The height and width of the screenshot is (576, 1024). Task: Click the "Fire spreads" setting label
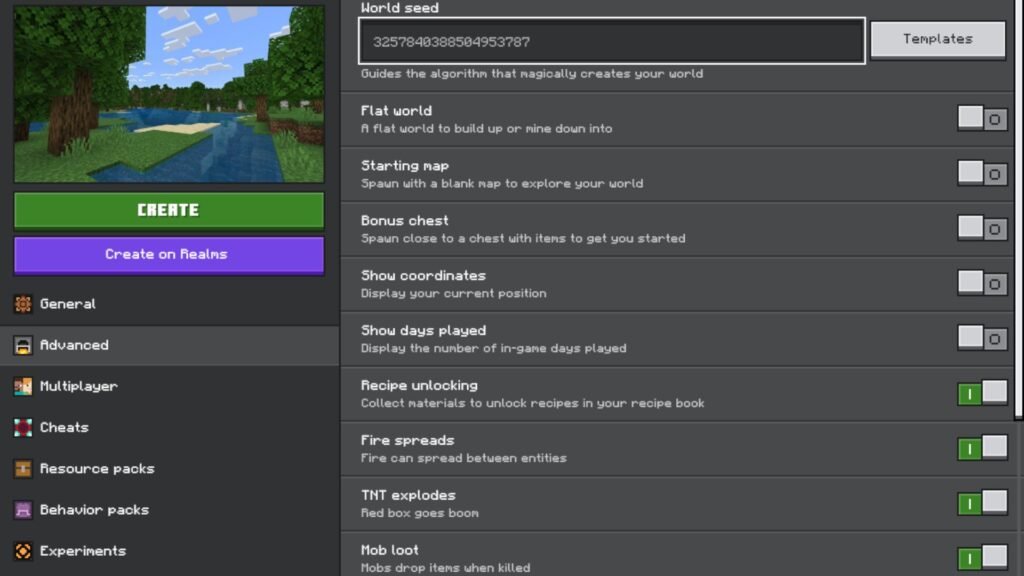click(408, 440)
